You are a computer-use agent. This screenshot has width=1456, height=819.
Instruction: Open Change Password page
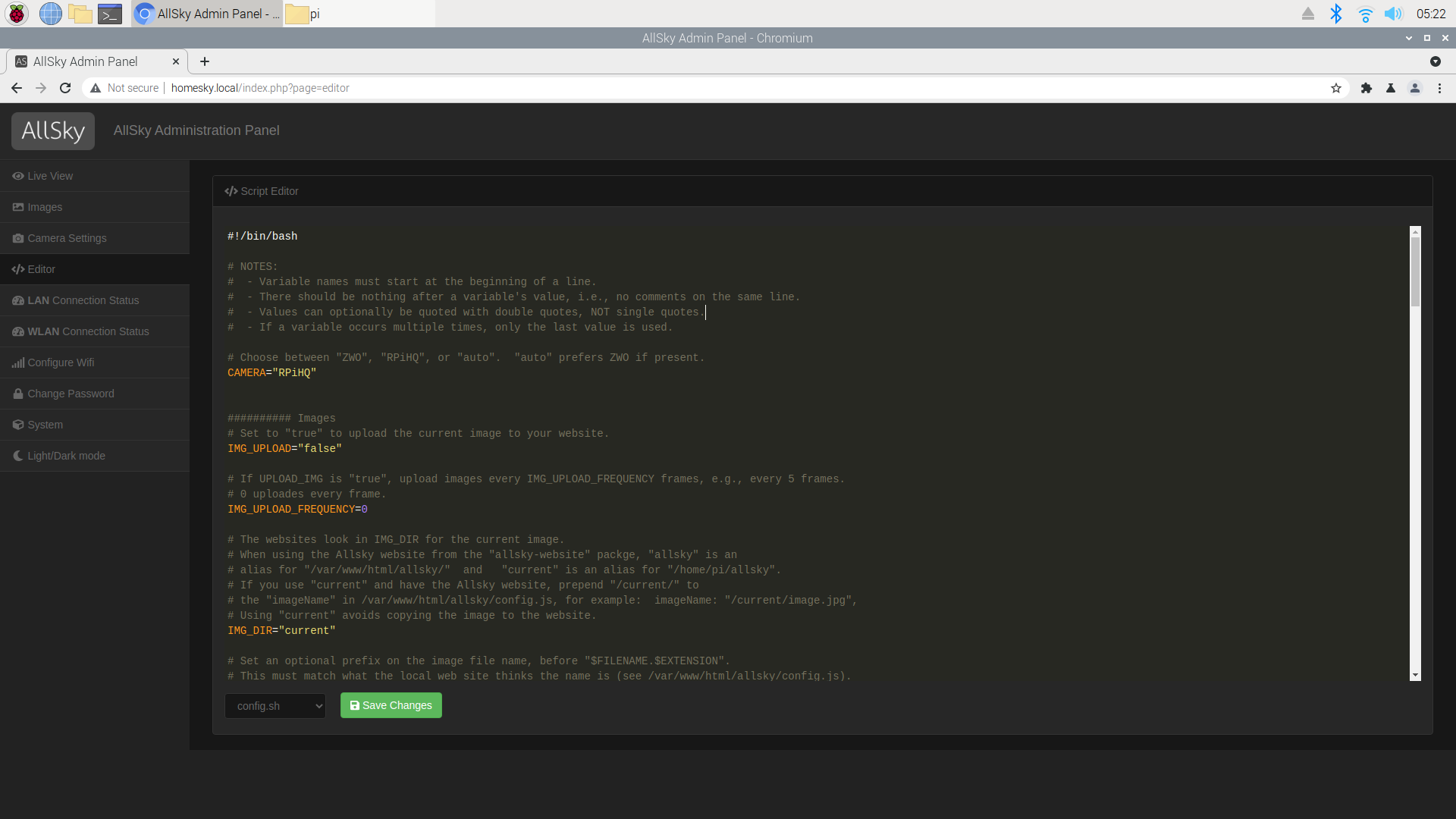pyautogui.click(x=95, y=394)
